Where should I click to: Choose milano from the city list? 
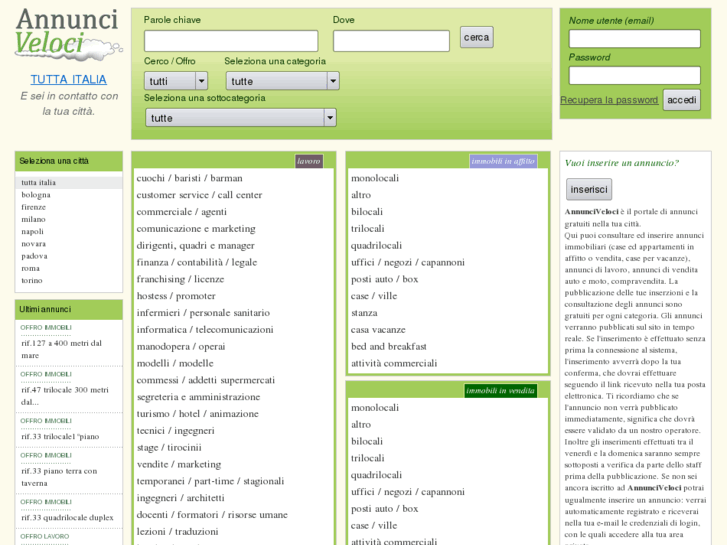pyautogui.click(x=33, y=219)
